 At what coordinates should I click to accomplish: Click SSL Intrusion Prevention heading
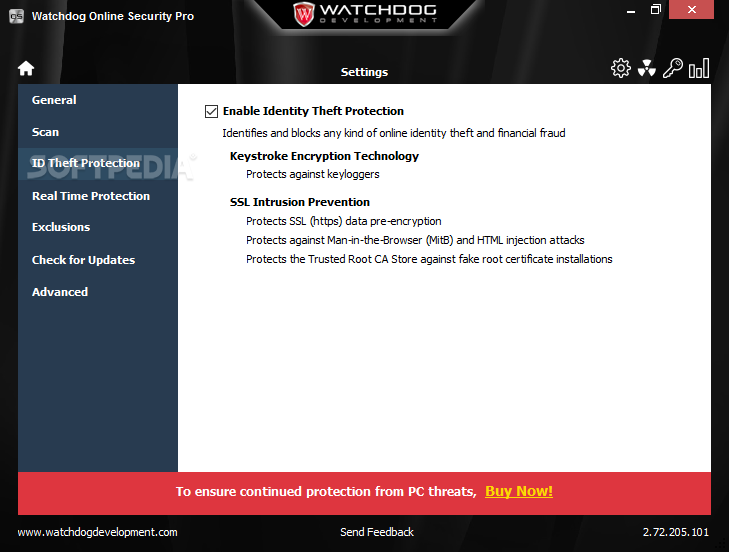(x=300, y=202)
